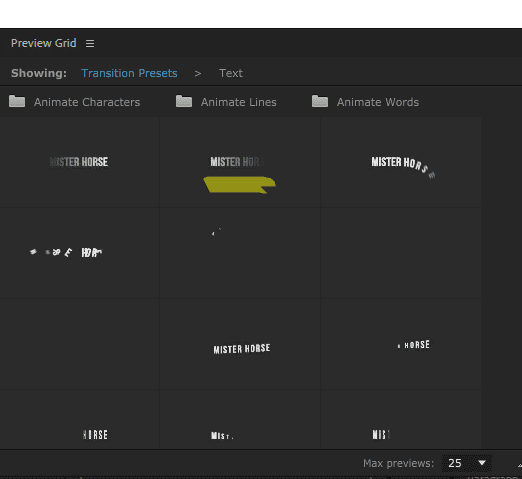Open the Animate Characters folder icon
This screenshot has width=522, height=479.
[17, 101]
